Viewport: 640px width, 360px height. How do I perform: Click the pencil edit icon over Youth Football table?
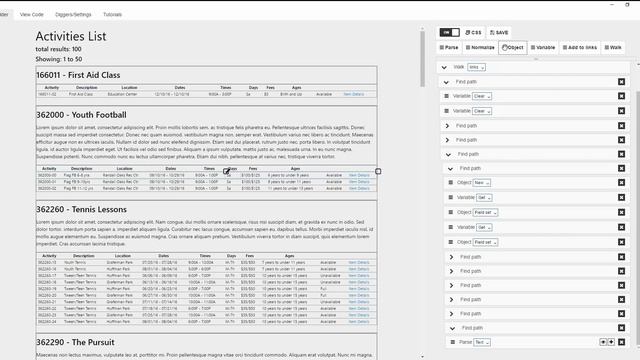point(226,171)
